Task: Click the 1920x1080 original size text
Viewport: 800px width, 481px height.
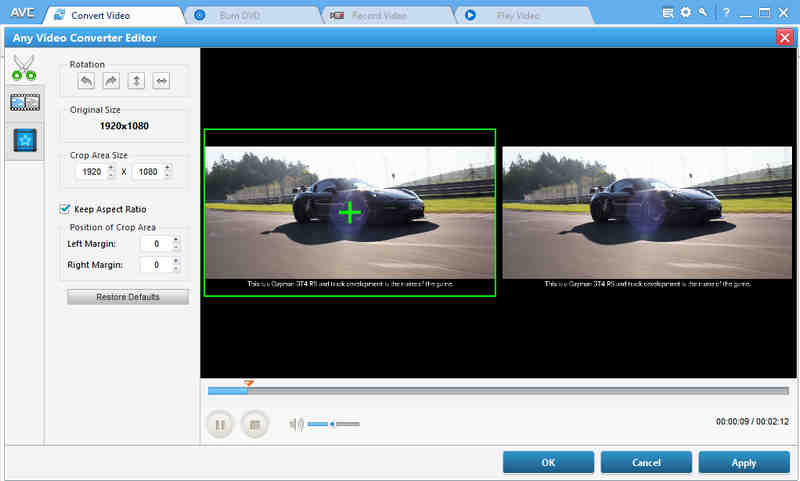Action: 124,126
